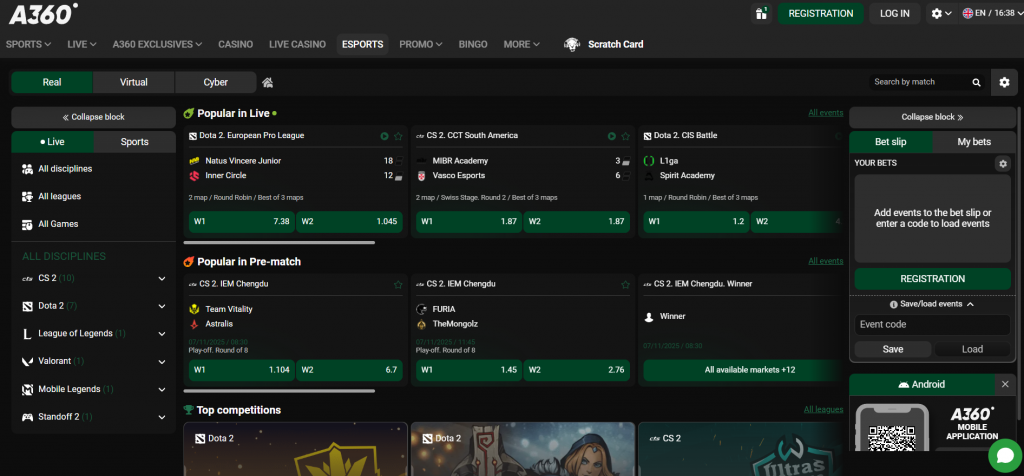Image resolution: width=1024 pixels, height=476 pixels.
Task: Click the A360 logo
Action: (43, 13)
